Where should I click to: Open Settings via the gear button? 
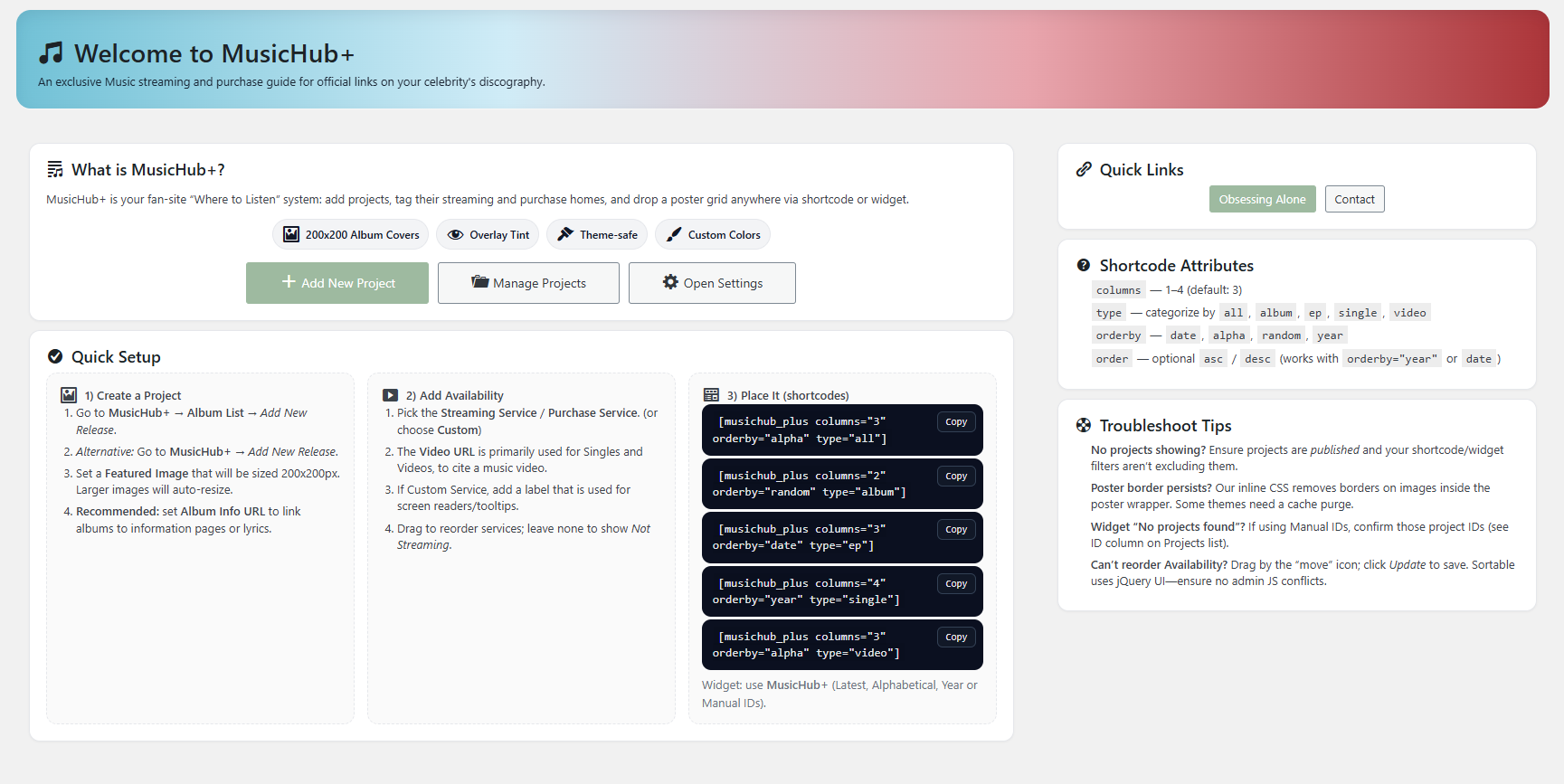click(x=712, y=283)
